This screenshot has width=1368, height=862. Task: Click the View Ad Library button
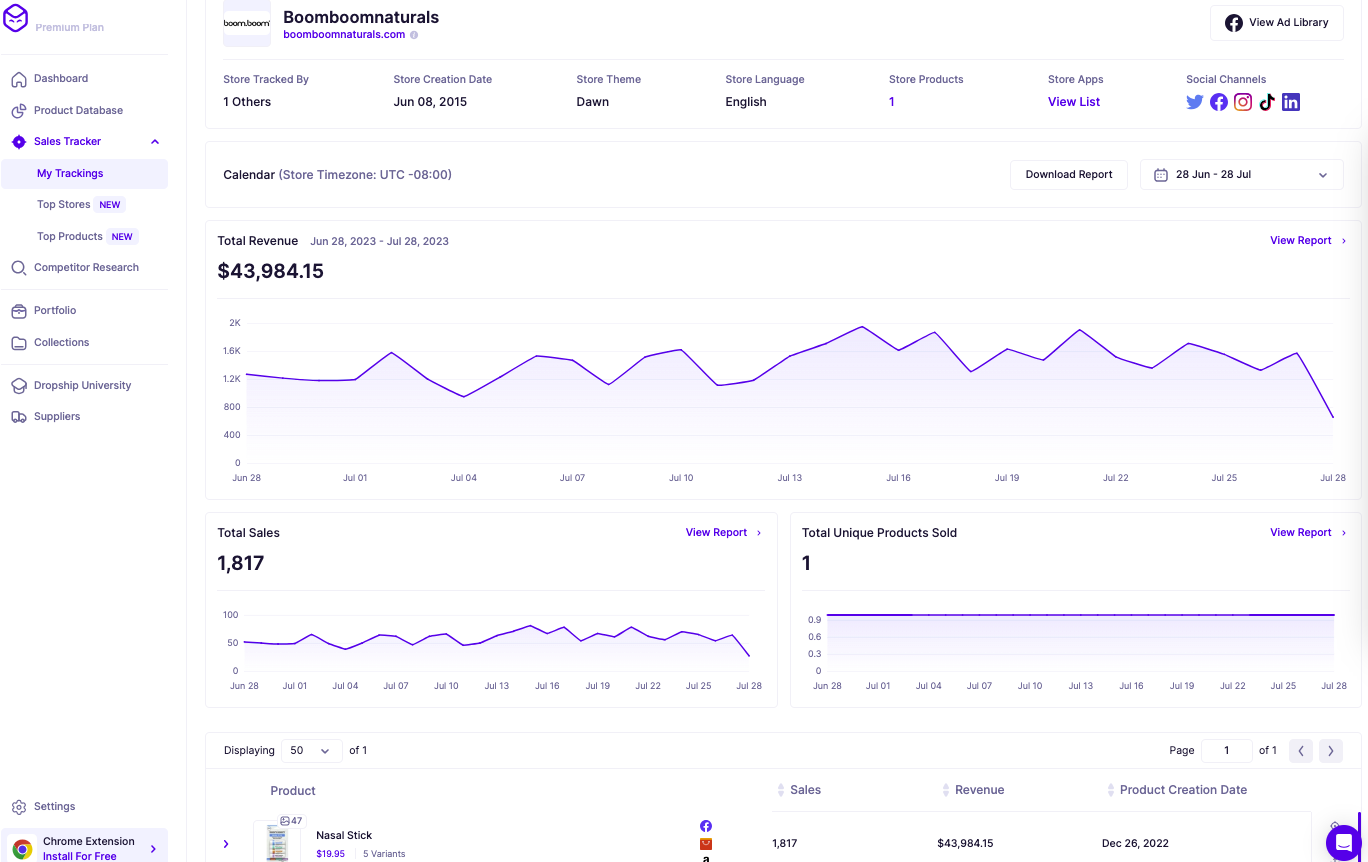tap(1276, 22)
